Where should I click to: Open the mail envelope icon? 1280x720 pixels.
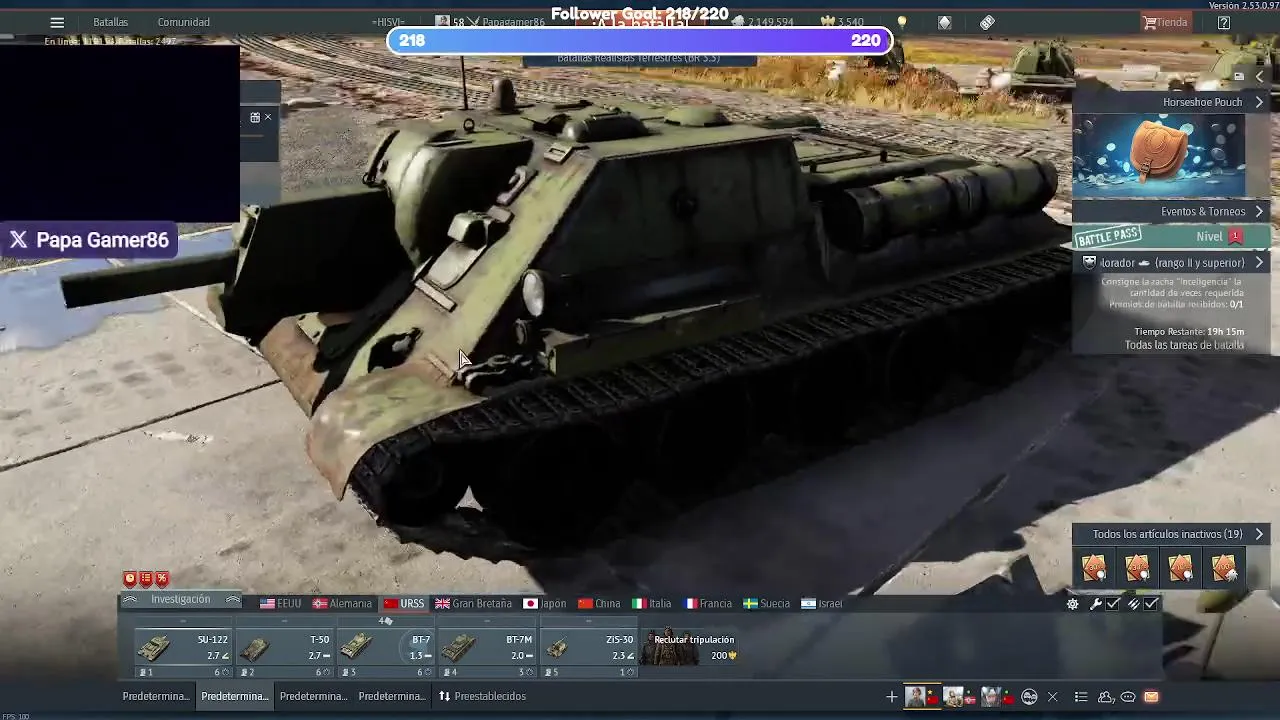[x=1151, y=697]
